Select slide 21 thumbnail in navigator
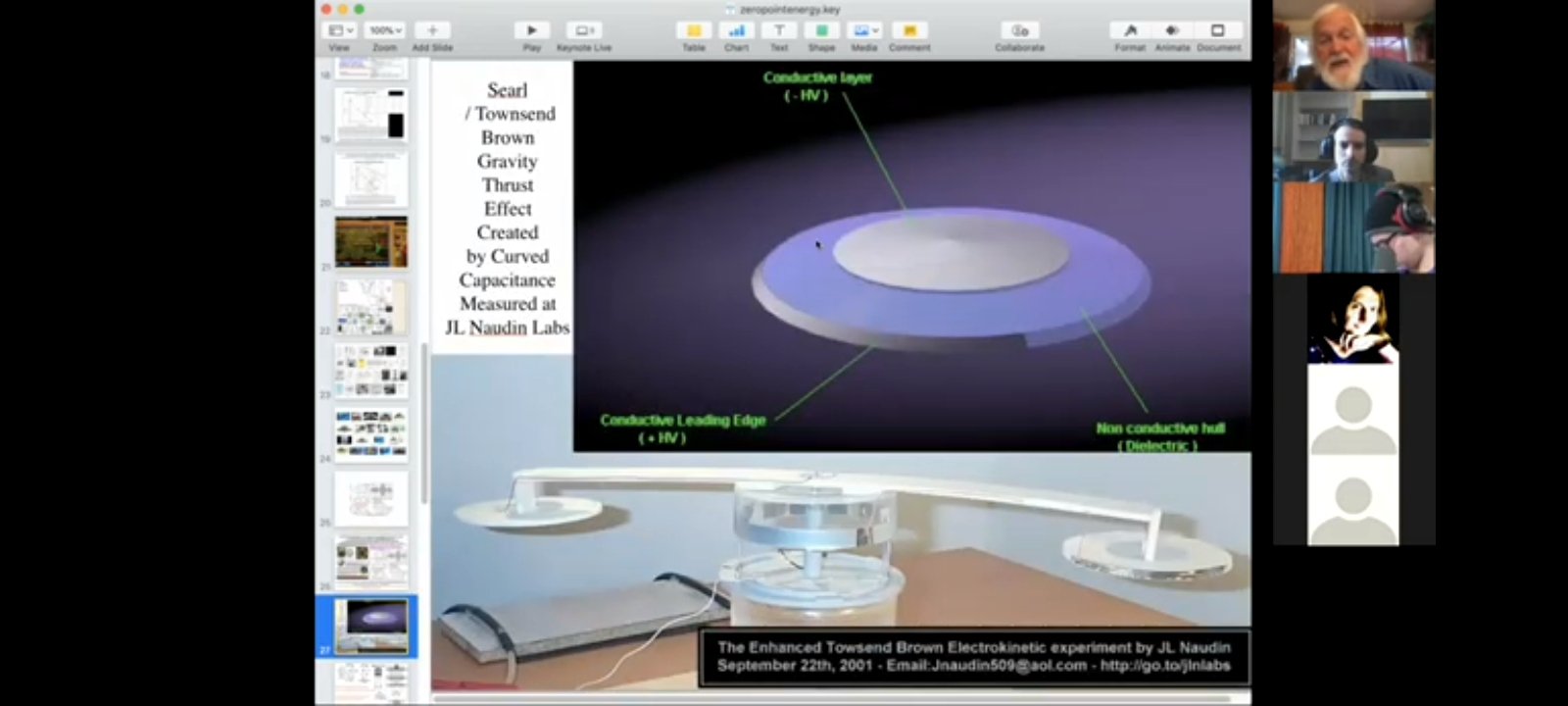Image resolution: width=1568 pixels, height=706 pixels. [x=371, y=241]
